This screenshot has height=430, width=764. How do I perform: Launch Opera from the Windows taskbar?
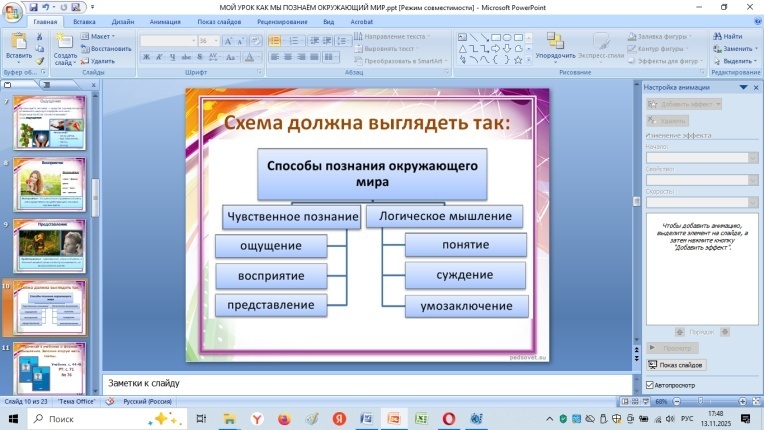point(449,419)
